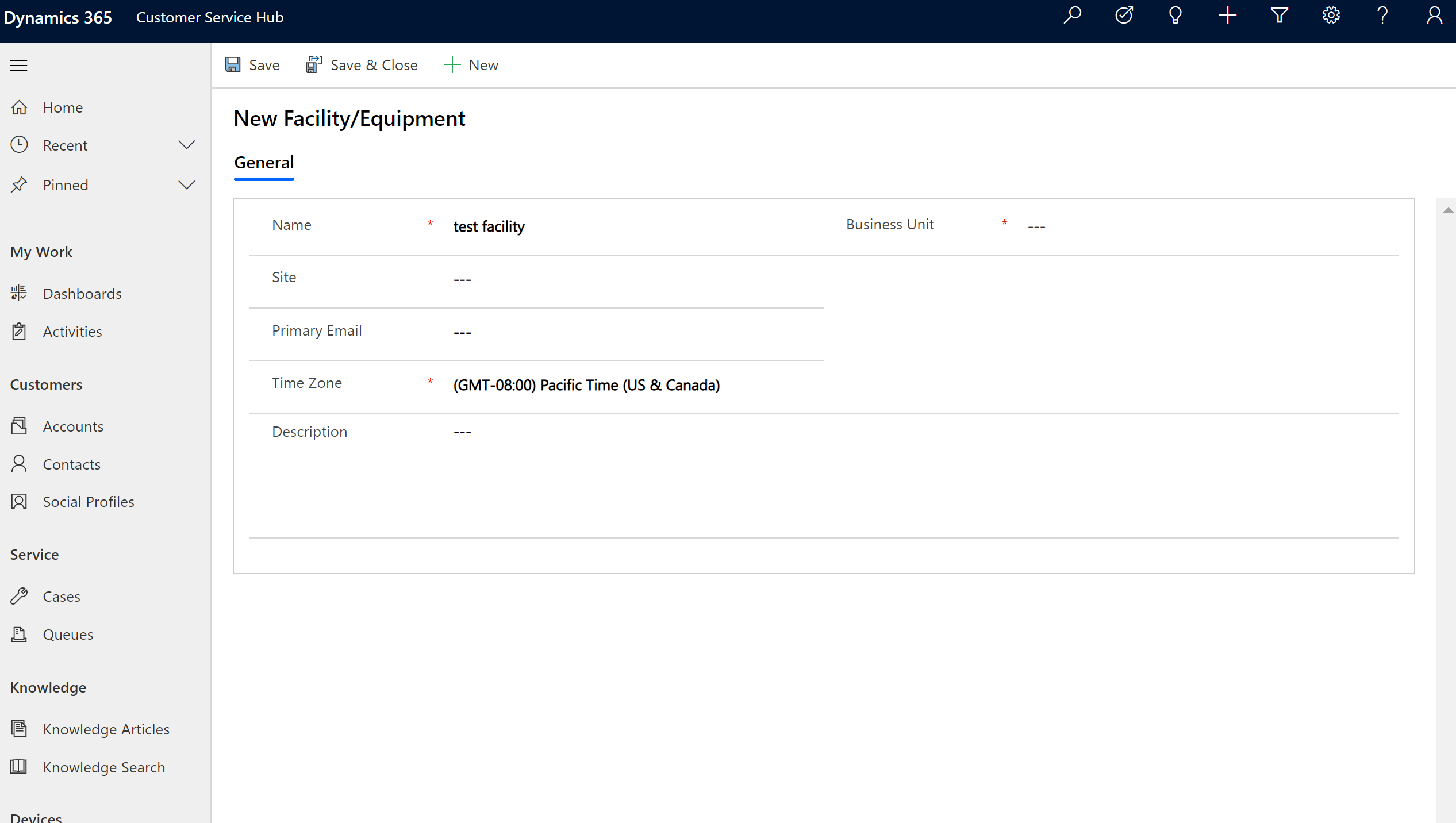Image resolution: width=1456 pixels, height=823 pixels.
Task: Click the Settings gear icon
Action: (x=1332, y=17)
